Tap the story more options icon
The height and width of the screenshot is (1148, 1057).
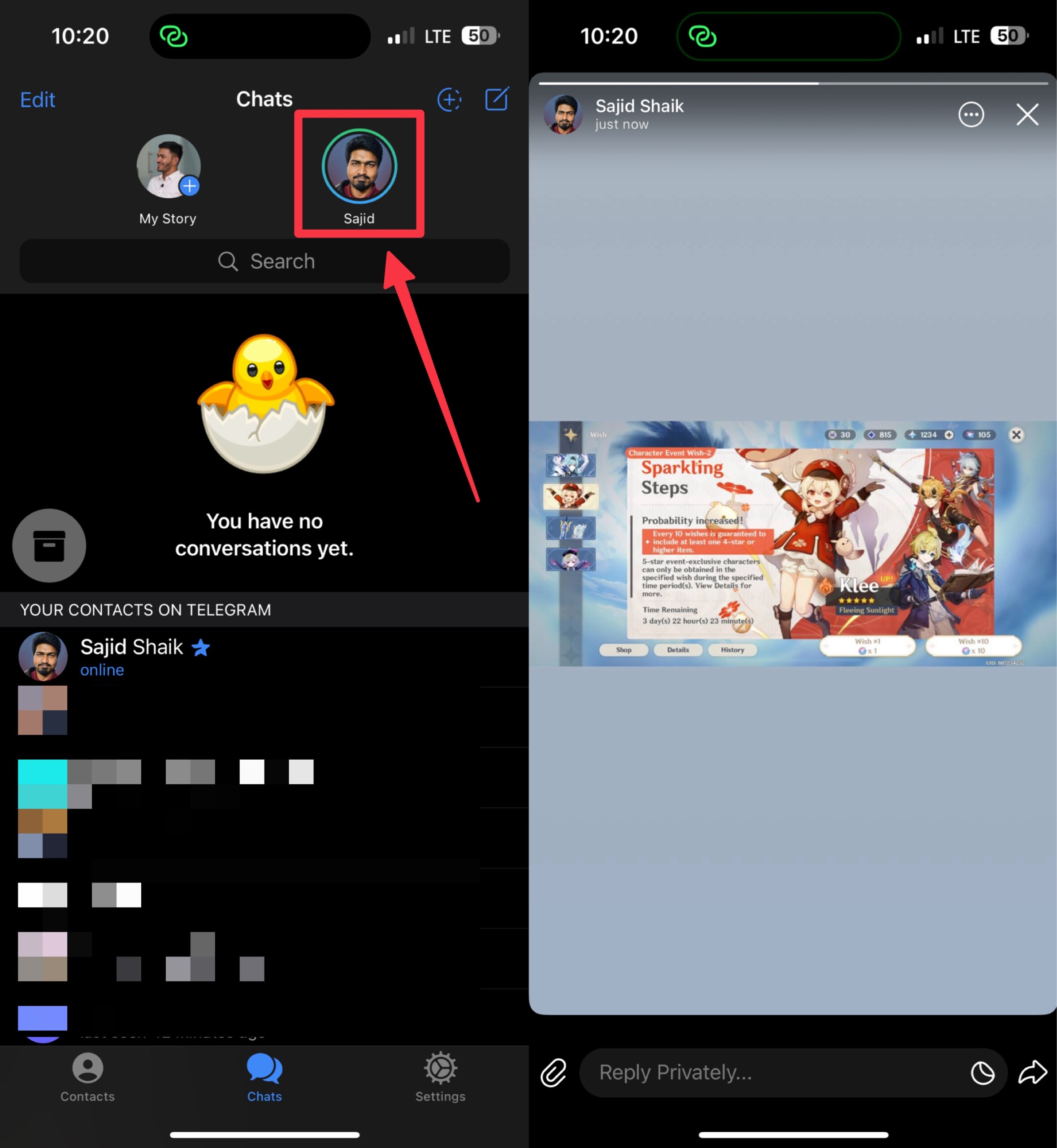point(971,113)
